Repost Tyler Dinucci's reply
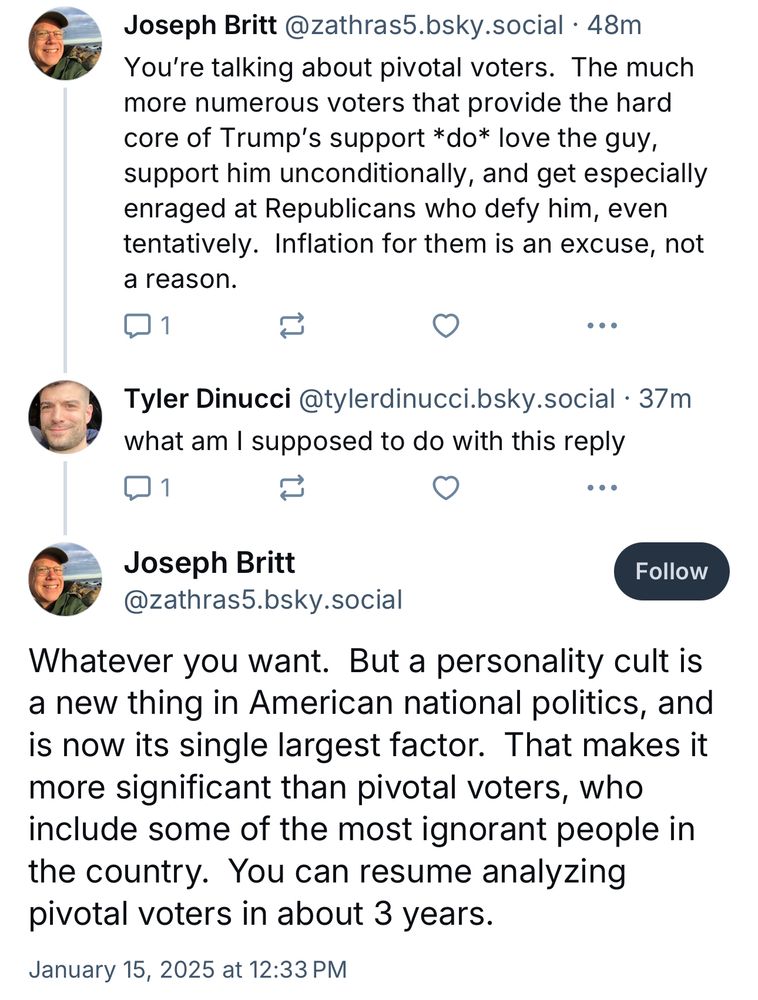The image size is (758, 1000). (293, 488)
